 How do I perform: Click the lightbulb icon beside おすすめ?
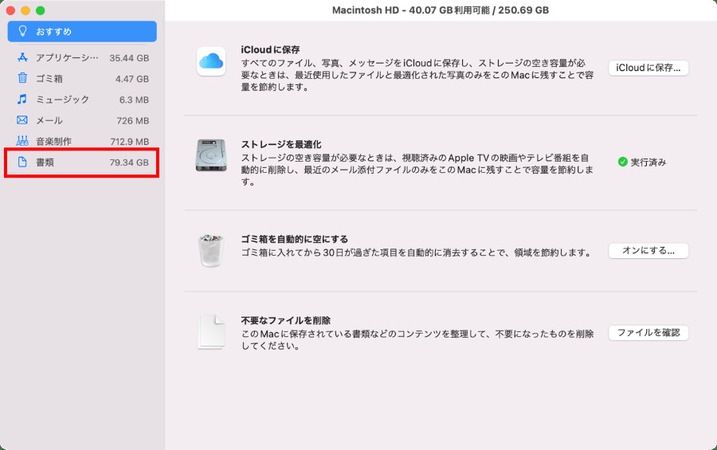coord(22,31)
